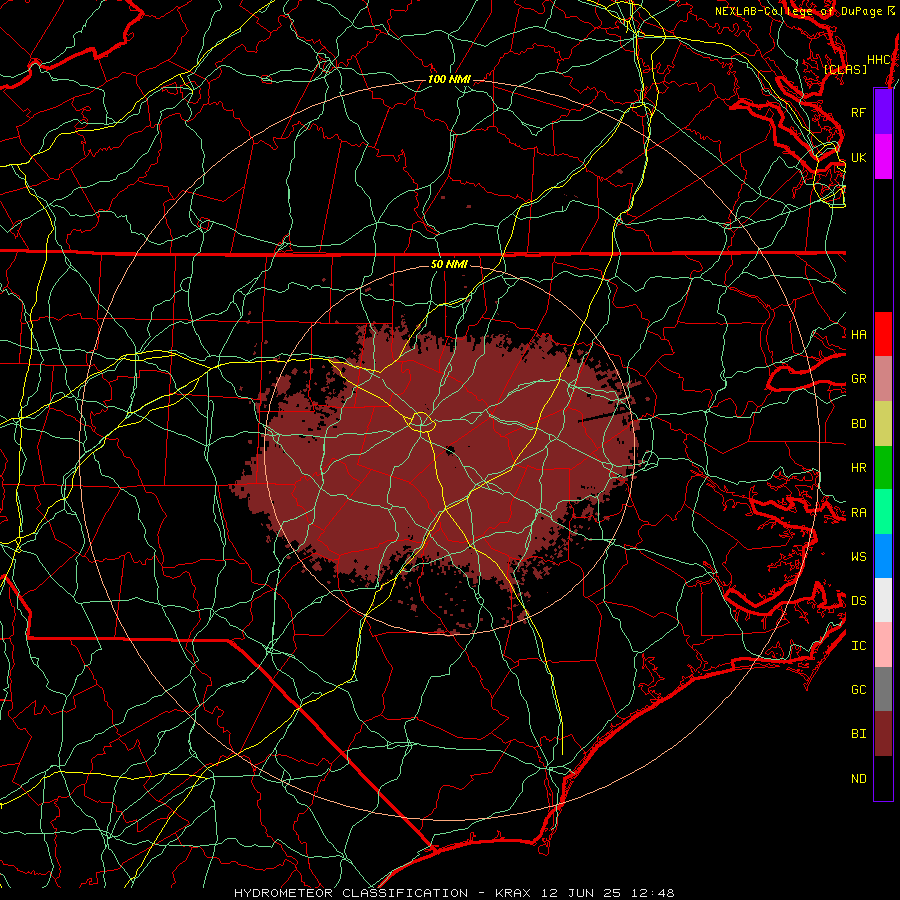This screenshot has height=900, width=900.
Task: Click the BI dark-red legend swatch
Action: [x=883, y=734]
